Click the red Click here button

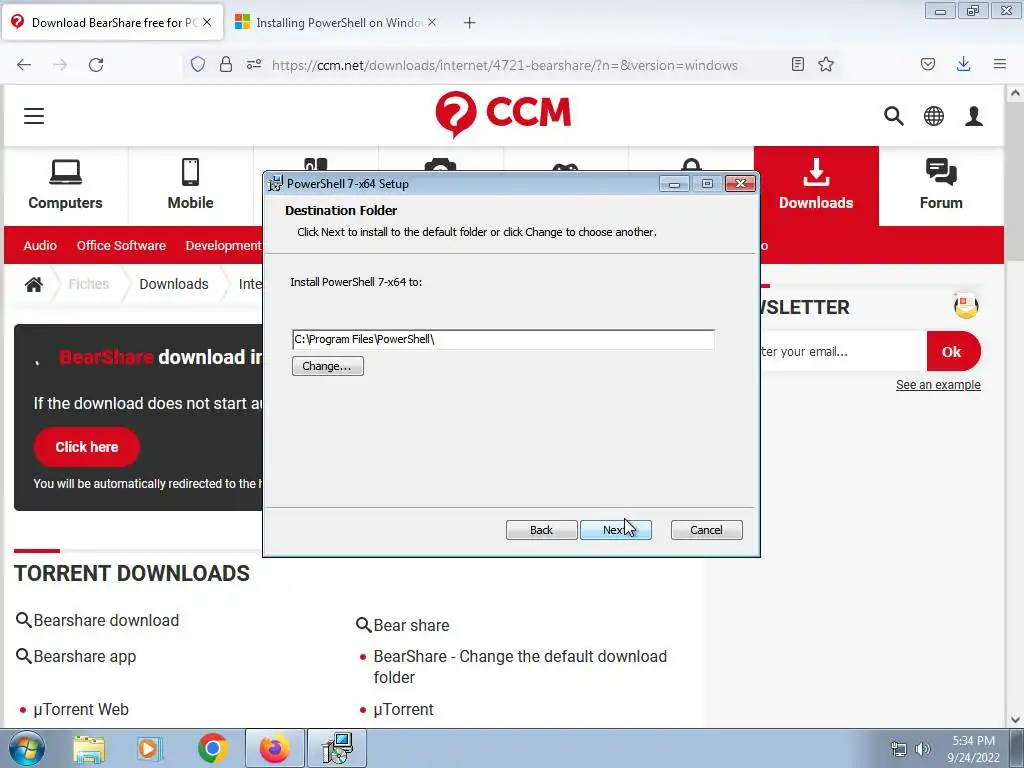tap(87, 447)
